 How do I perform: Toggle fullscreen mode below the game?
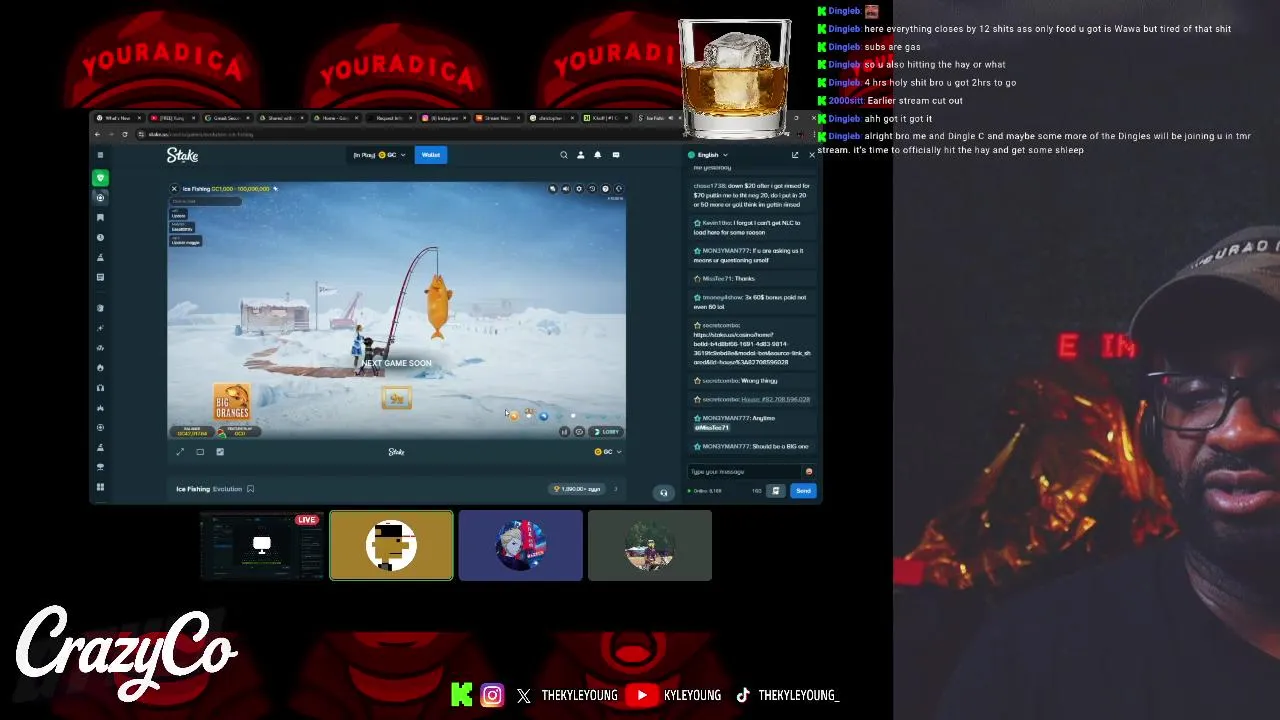[180, 452]
